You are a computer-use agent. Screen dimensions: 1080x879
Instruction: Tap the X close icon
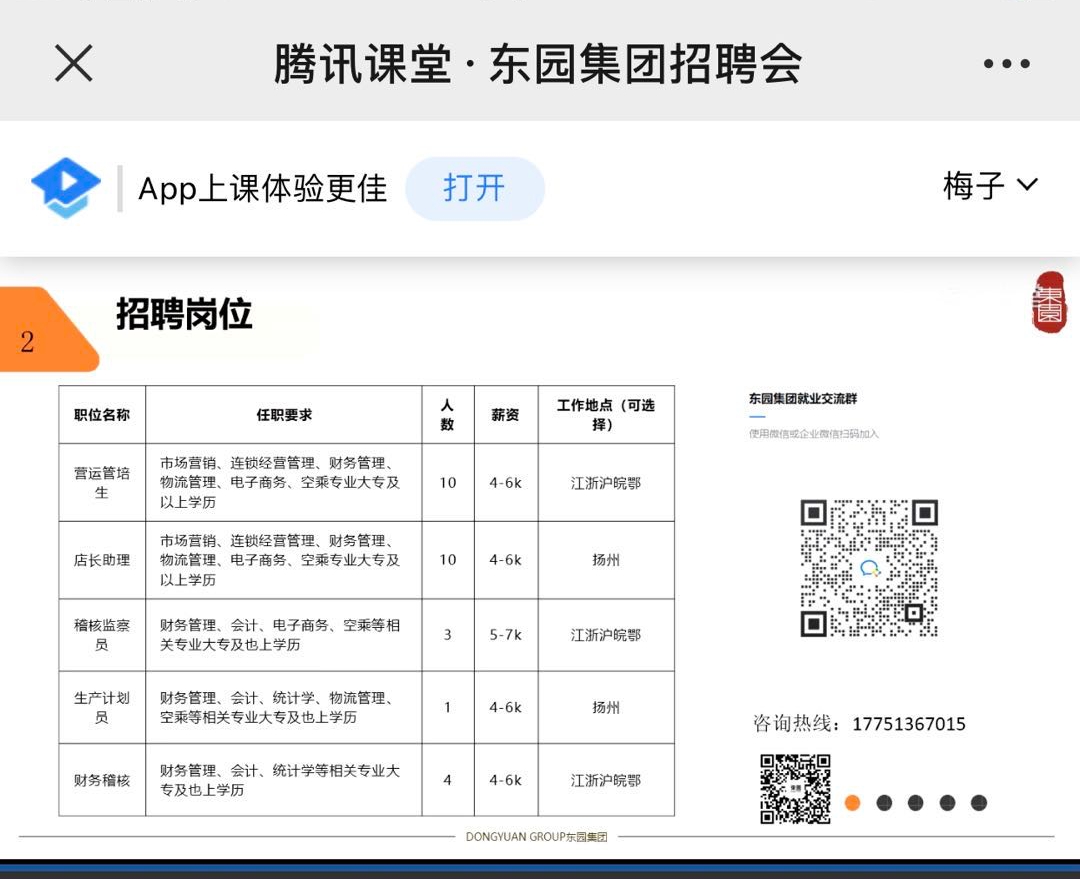point(73,64)
